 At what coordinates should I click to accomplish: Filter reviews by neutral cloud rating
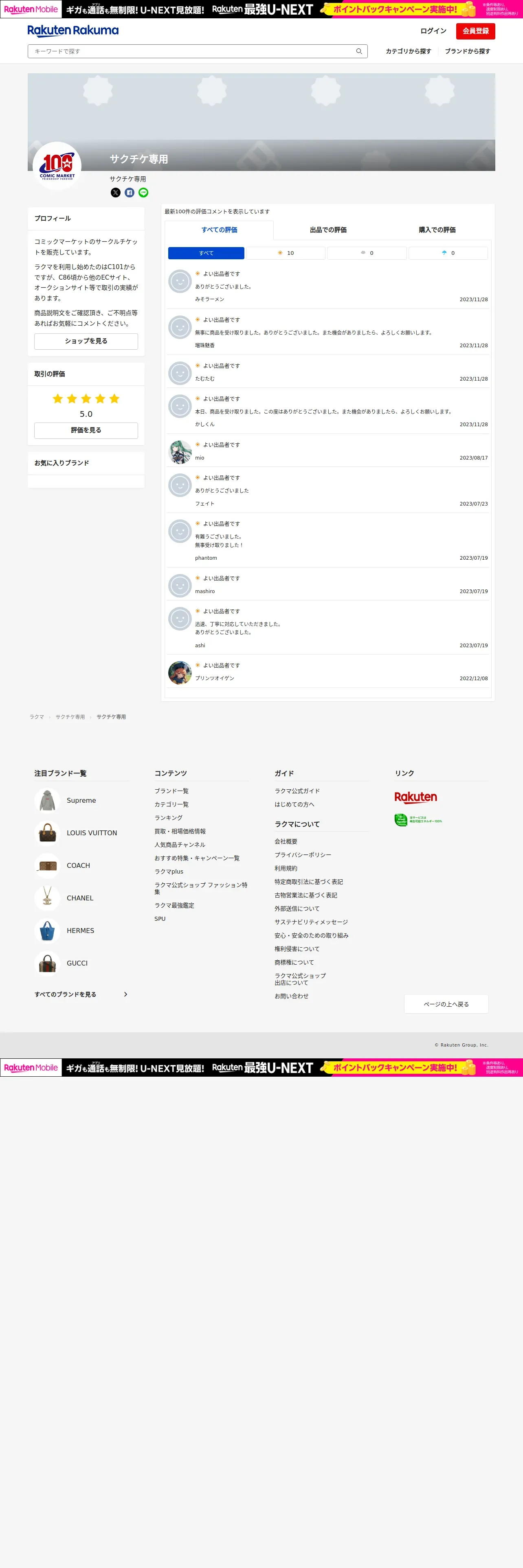(x=367, y=253)
